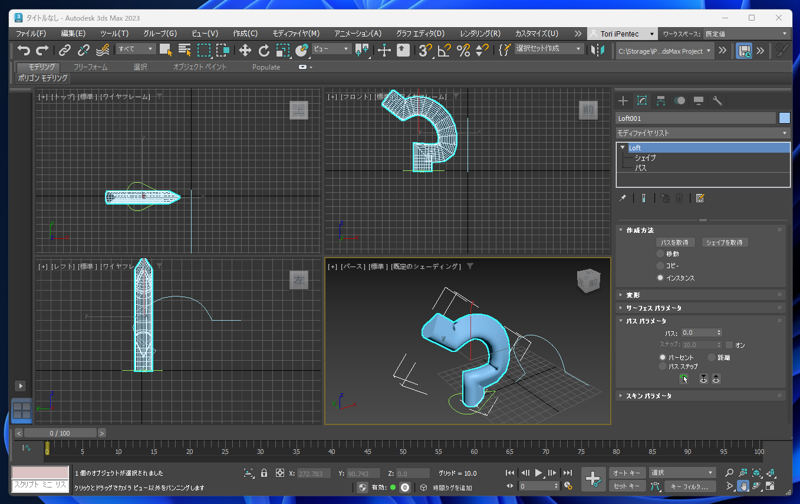
Task: Click the 3D Snaps toggle icon
Action: pyautogui.click(x=425, y=50)
